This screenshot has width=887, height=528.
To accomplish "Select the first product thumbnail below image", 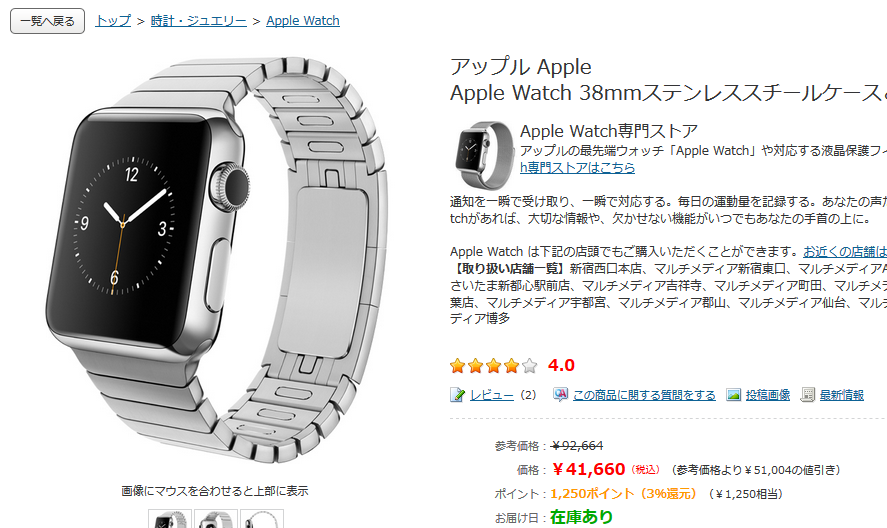I will coord(170,519).
